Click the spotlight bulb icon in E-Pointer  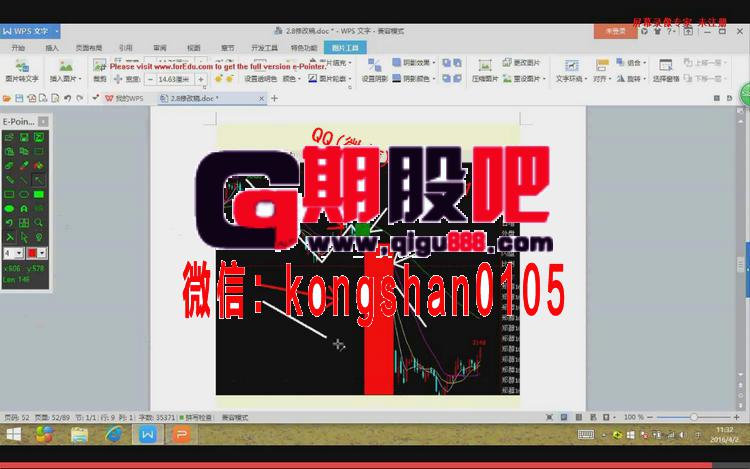[x=39, y=237]
